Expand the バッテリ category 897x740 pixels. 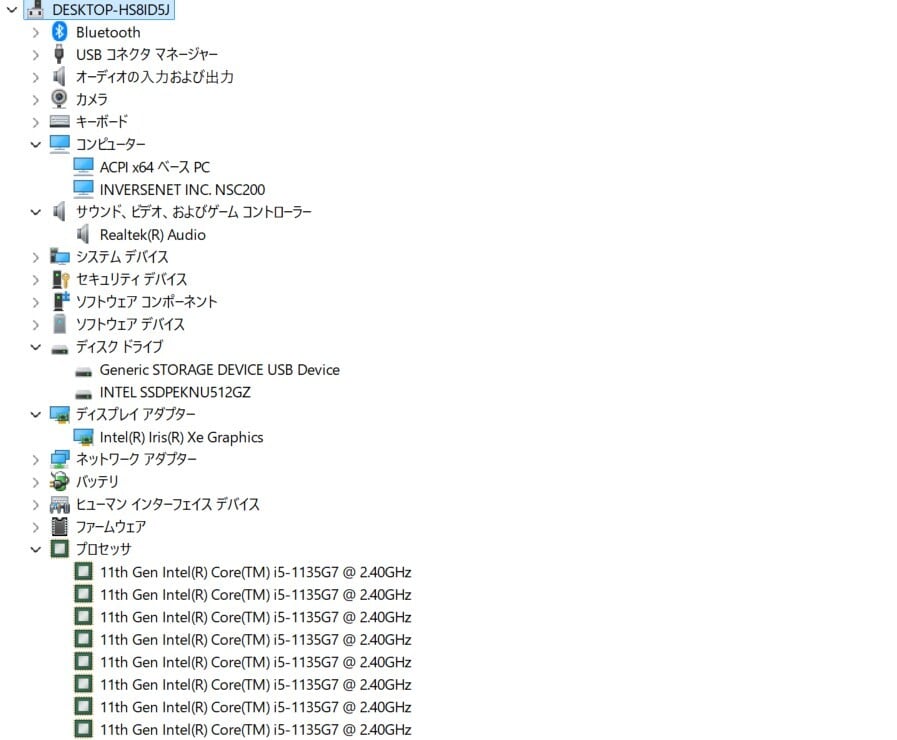click(x=35, y=482)
